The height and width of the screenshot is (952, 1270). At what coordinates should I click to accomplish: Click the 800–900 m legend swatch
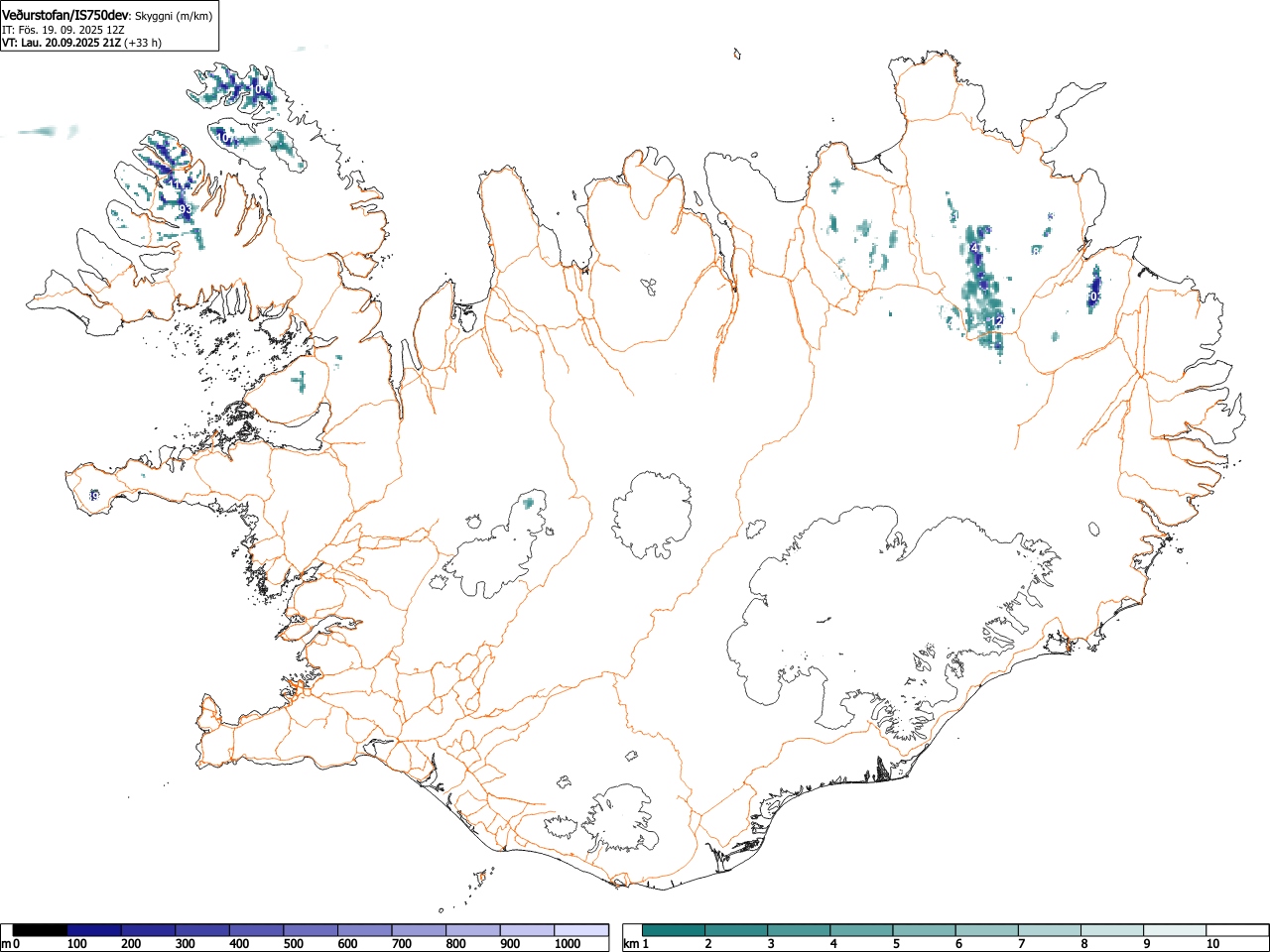(x=473, y=930)
